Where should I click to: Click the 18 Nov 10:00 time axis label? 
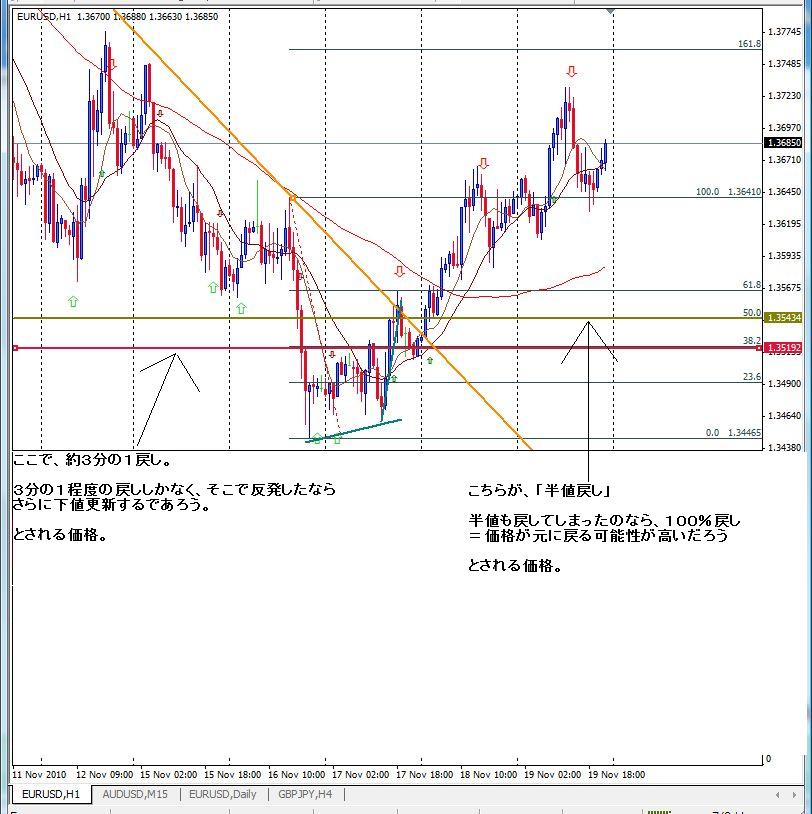(489, 774)
